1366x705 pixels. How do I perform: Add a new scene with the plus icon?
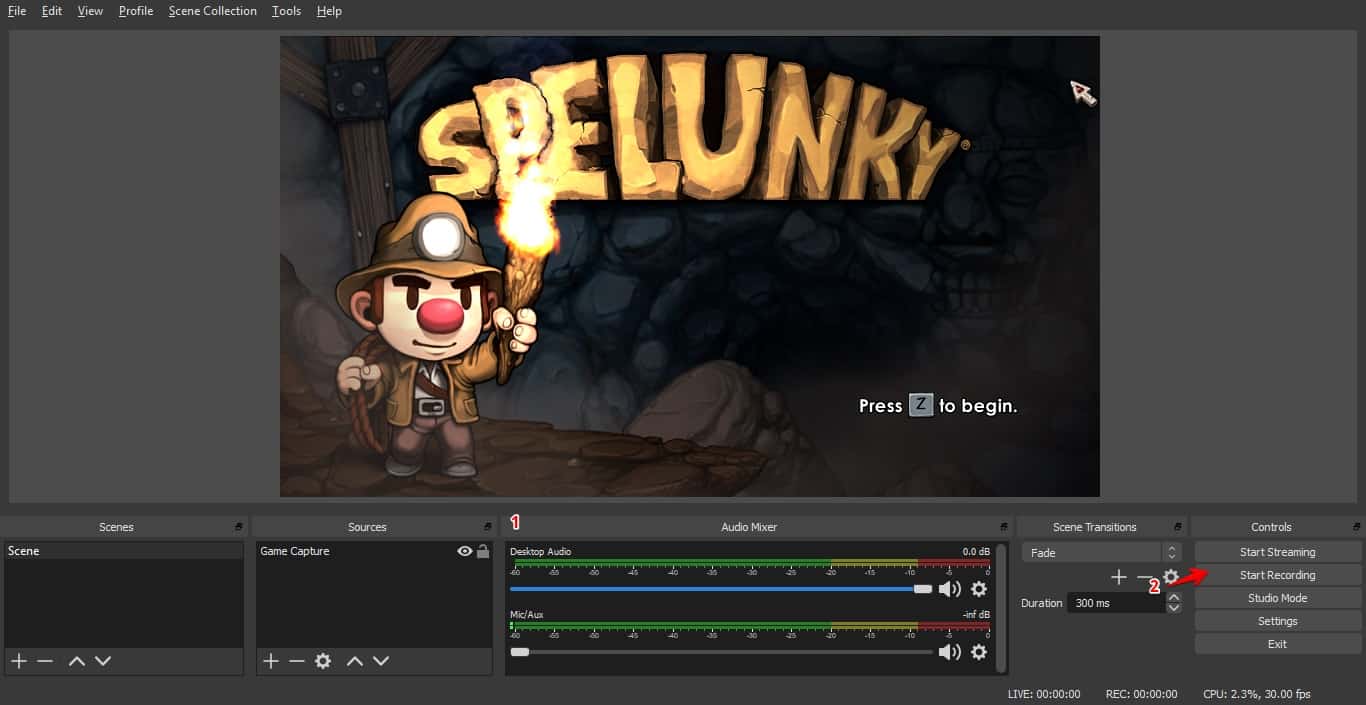[x=18, y=660]
